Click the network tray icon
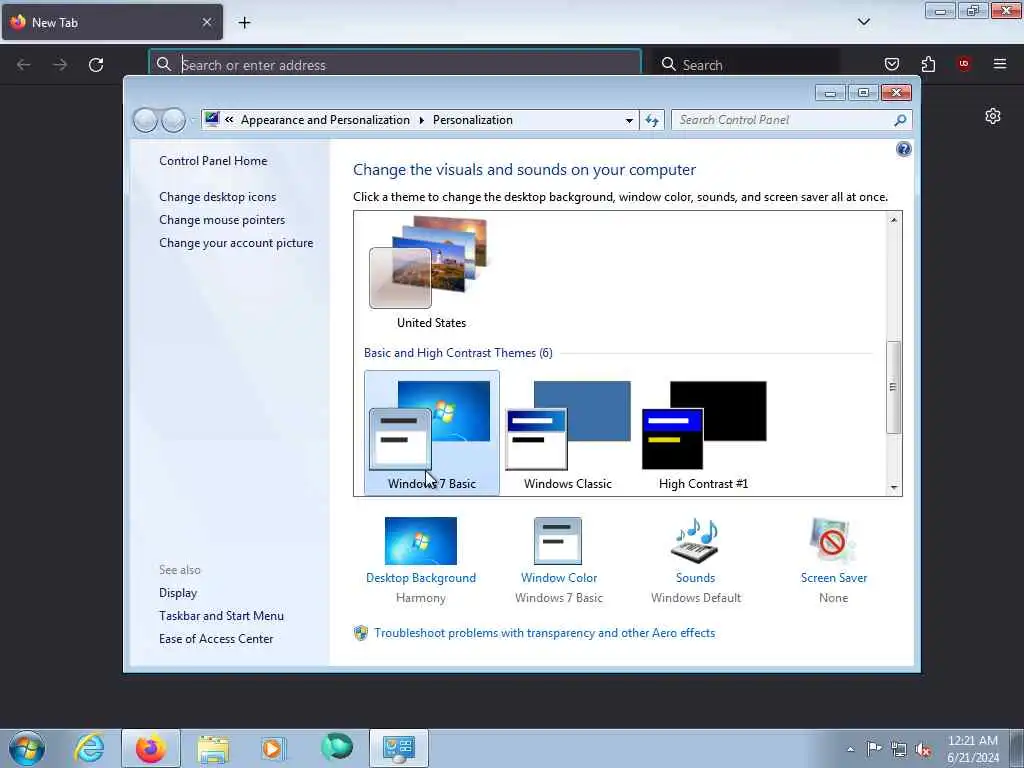 tap(899, 750)
